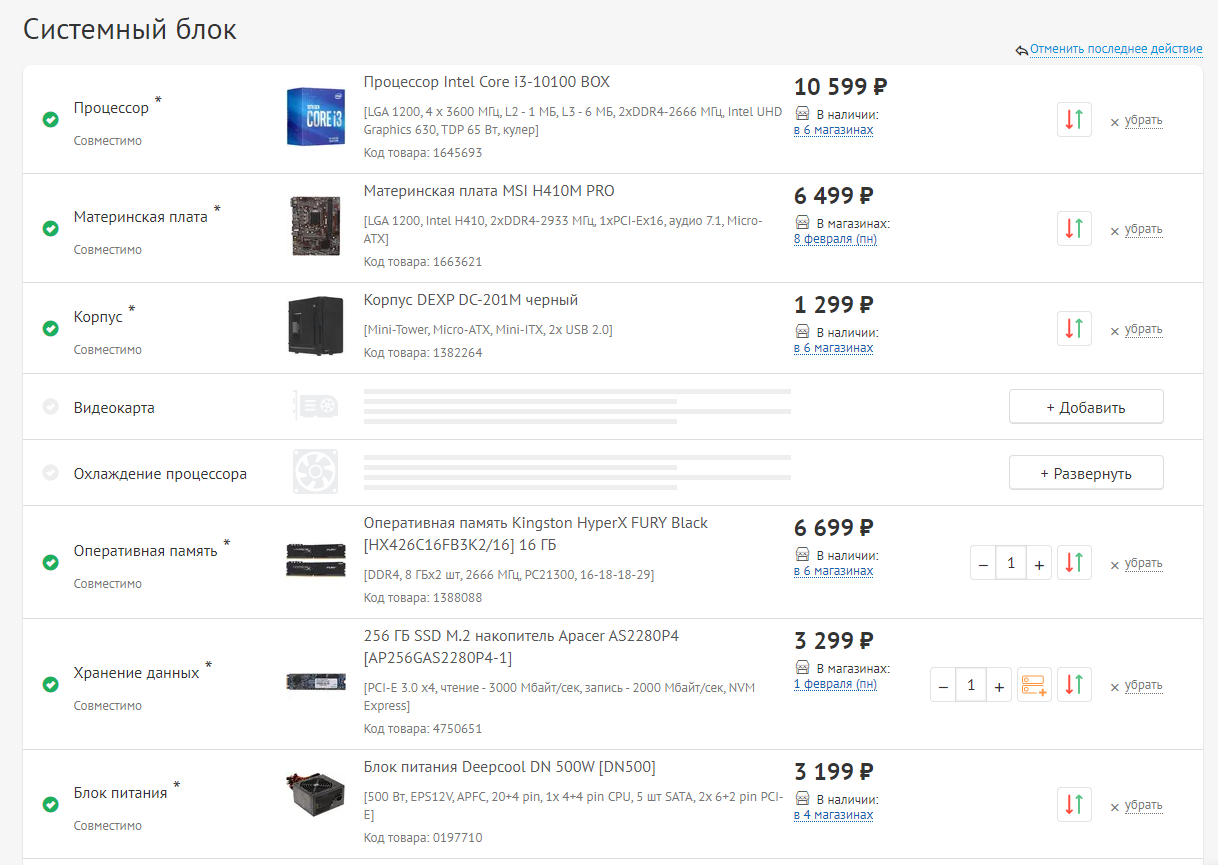Click the swap arrows icon for Процессор

[x=1074, y=119]
